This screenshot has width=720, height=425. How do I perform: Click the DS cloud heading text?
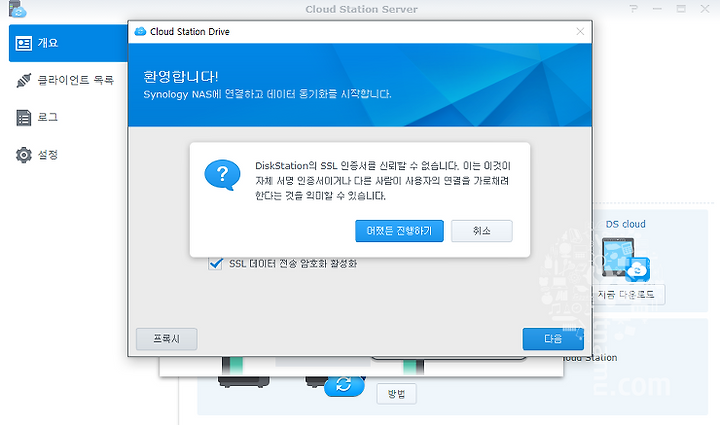tap(625, 224)
